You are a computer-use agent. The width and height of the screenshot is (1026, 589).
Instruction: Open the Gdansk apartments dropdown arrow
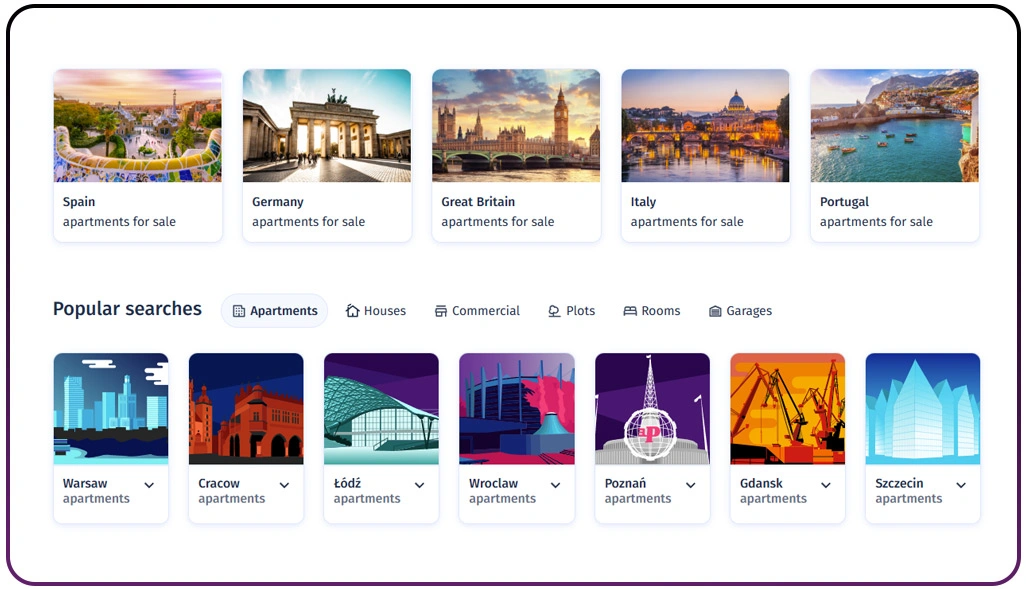click(826, 485)
